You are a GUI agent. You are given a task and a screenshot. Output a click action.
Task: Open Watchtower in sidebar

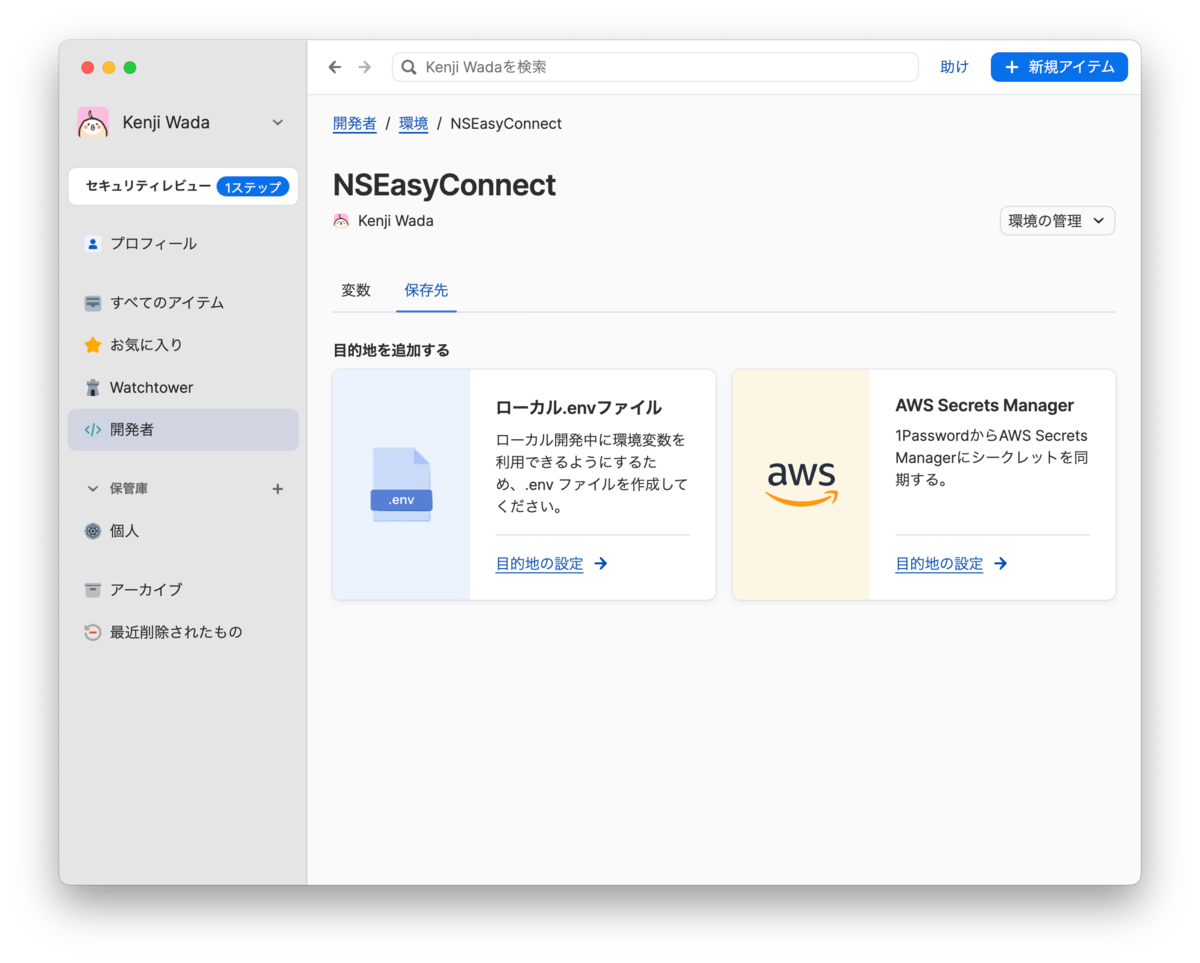[183, 387]
